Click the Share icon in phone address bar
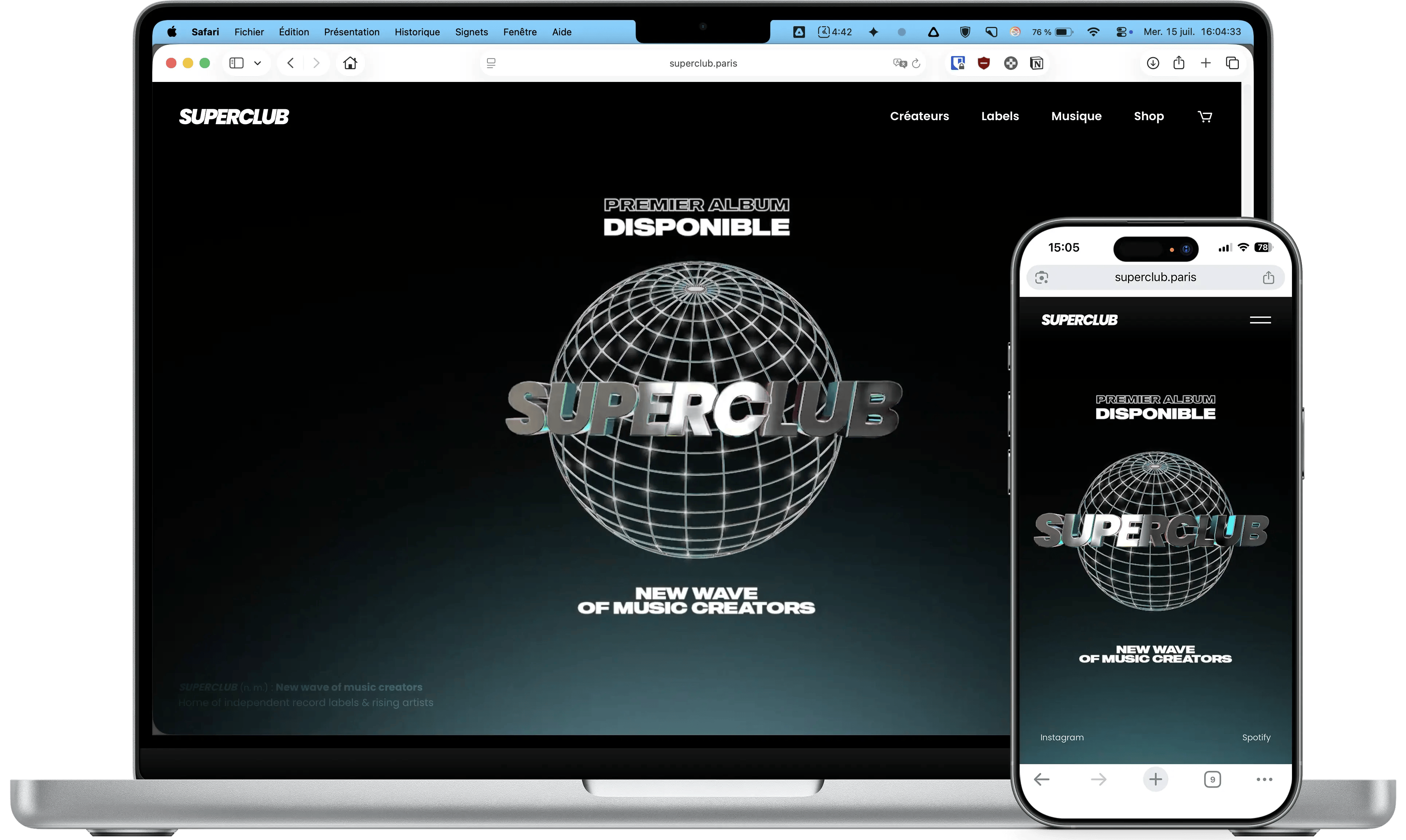The image size is (1406, 840). coord(1268,277)
